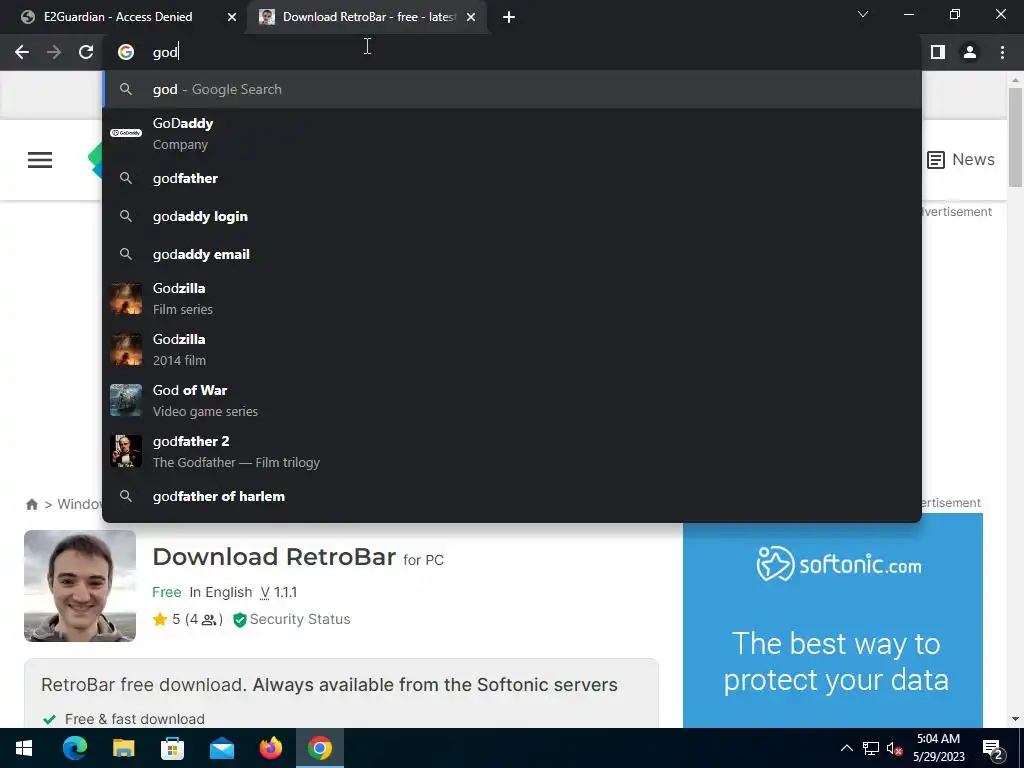Select 'godfather 2' Film trilogy suggestion
1024x768 pixels.
tap(512, 451)
